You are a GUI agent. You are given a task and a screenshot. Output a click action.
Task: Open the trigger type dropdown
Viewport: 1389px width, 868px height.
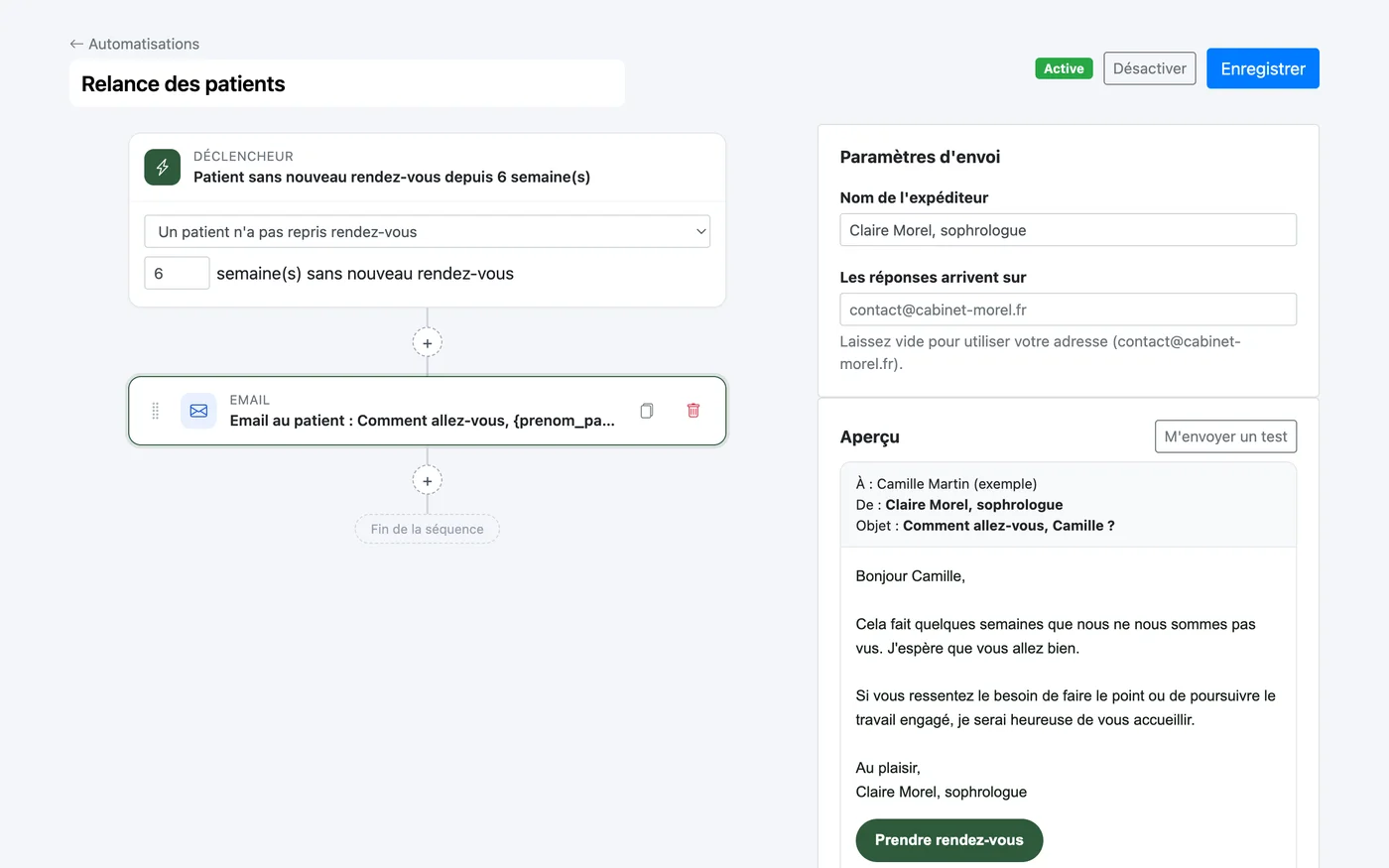tap(428, 232)
